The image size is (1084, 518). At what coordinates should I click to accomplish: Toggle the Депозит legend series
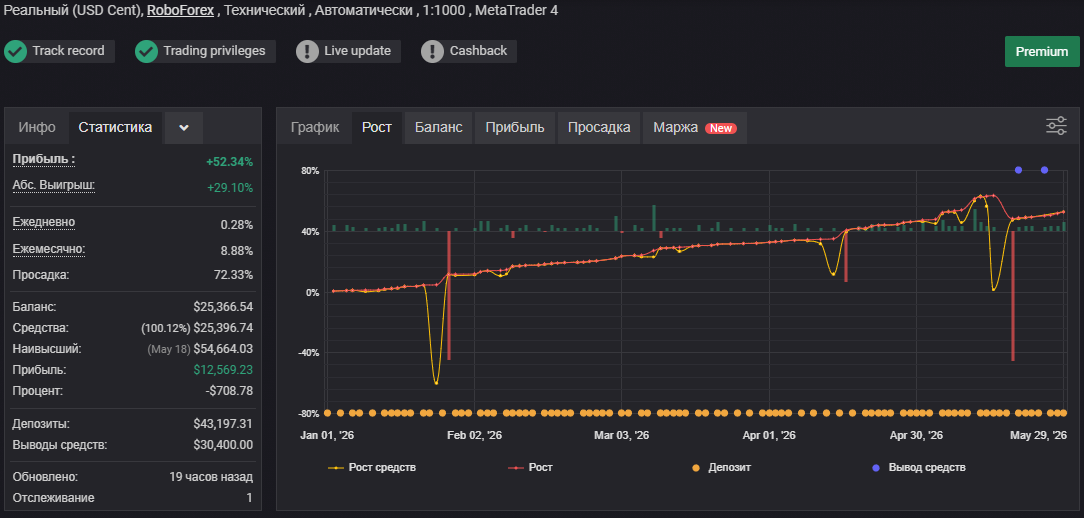click(720, 468)
